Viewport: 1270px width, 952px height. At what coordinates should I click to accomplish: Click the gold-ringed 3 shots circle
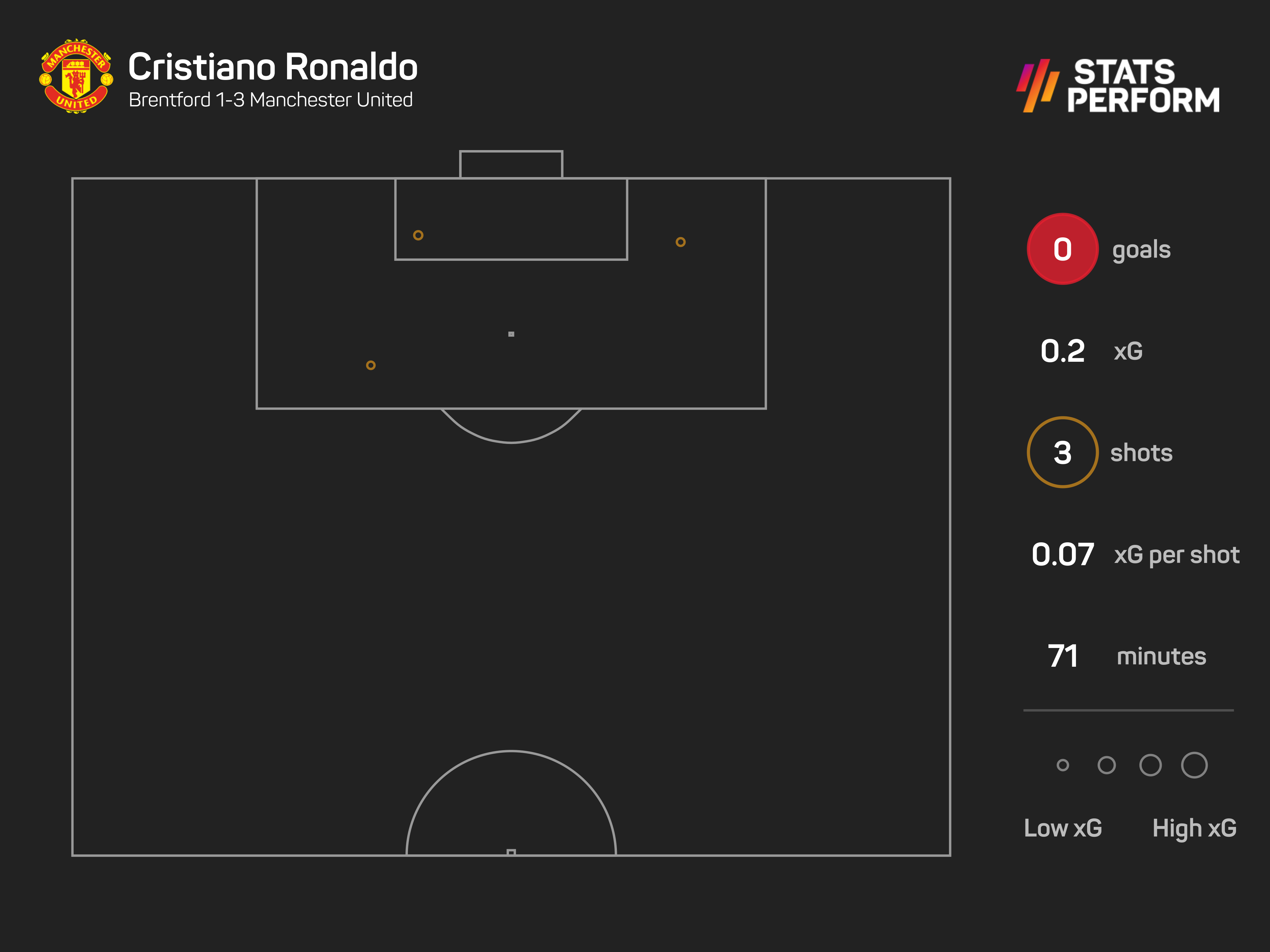pyautogui.click(x=1062, y=452)
